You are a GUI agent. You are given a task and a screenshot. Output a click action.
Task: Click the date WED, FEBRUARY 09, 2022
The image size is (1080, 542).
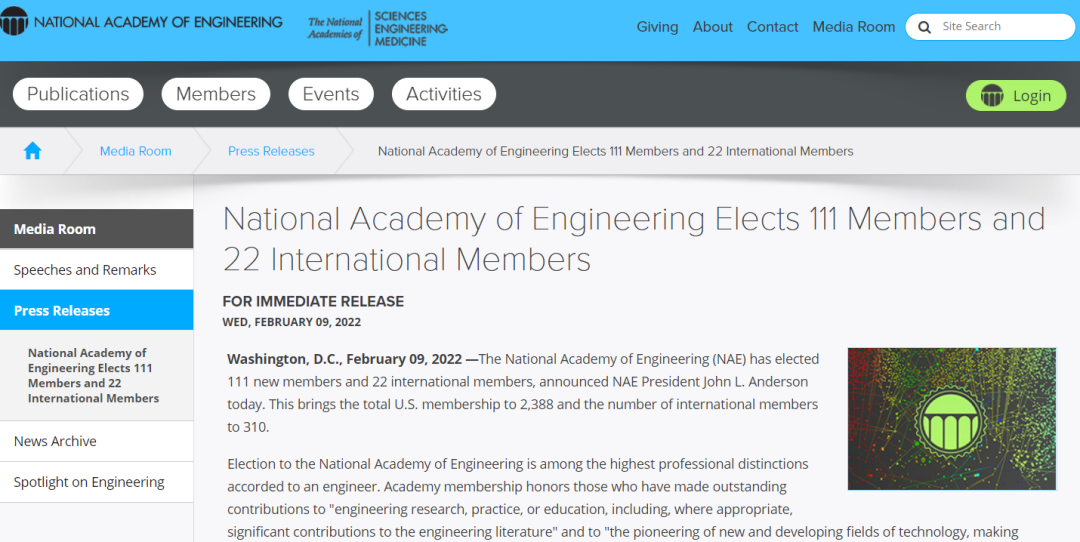(291, 322)
